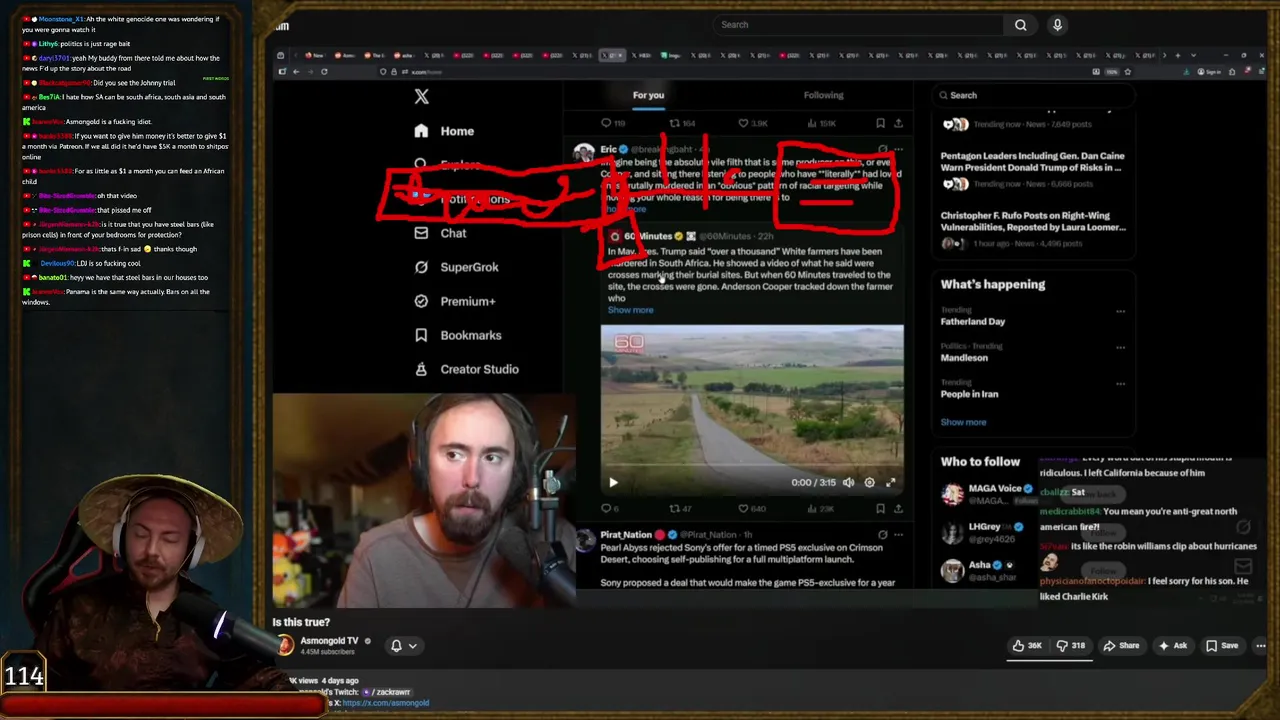Mute the 60 Minutes embedded video
This screenshot has height=720, width=1280.
pos(848,482)
